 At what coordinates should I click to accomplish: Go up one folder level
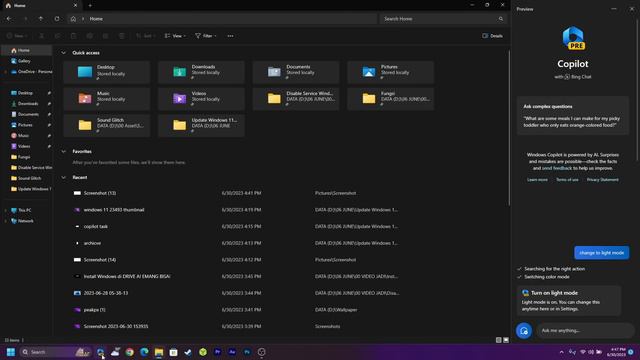tap(41, 19)
